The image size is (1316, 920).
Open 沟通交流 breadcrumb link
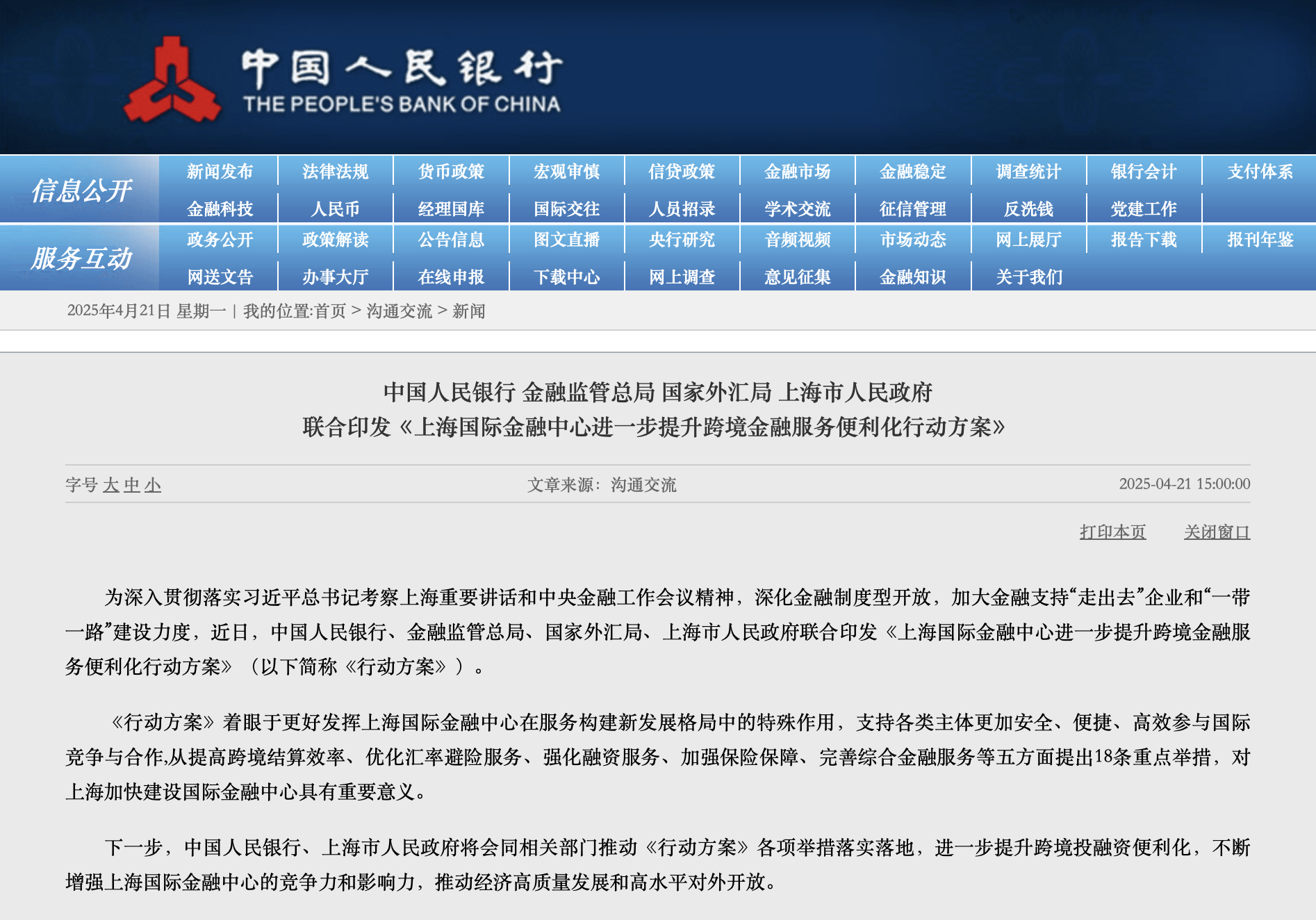(x=400, y=311)
